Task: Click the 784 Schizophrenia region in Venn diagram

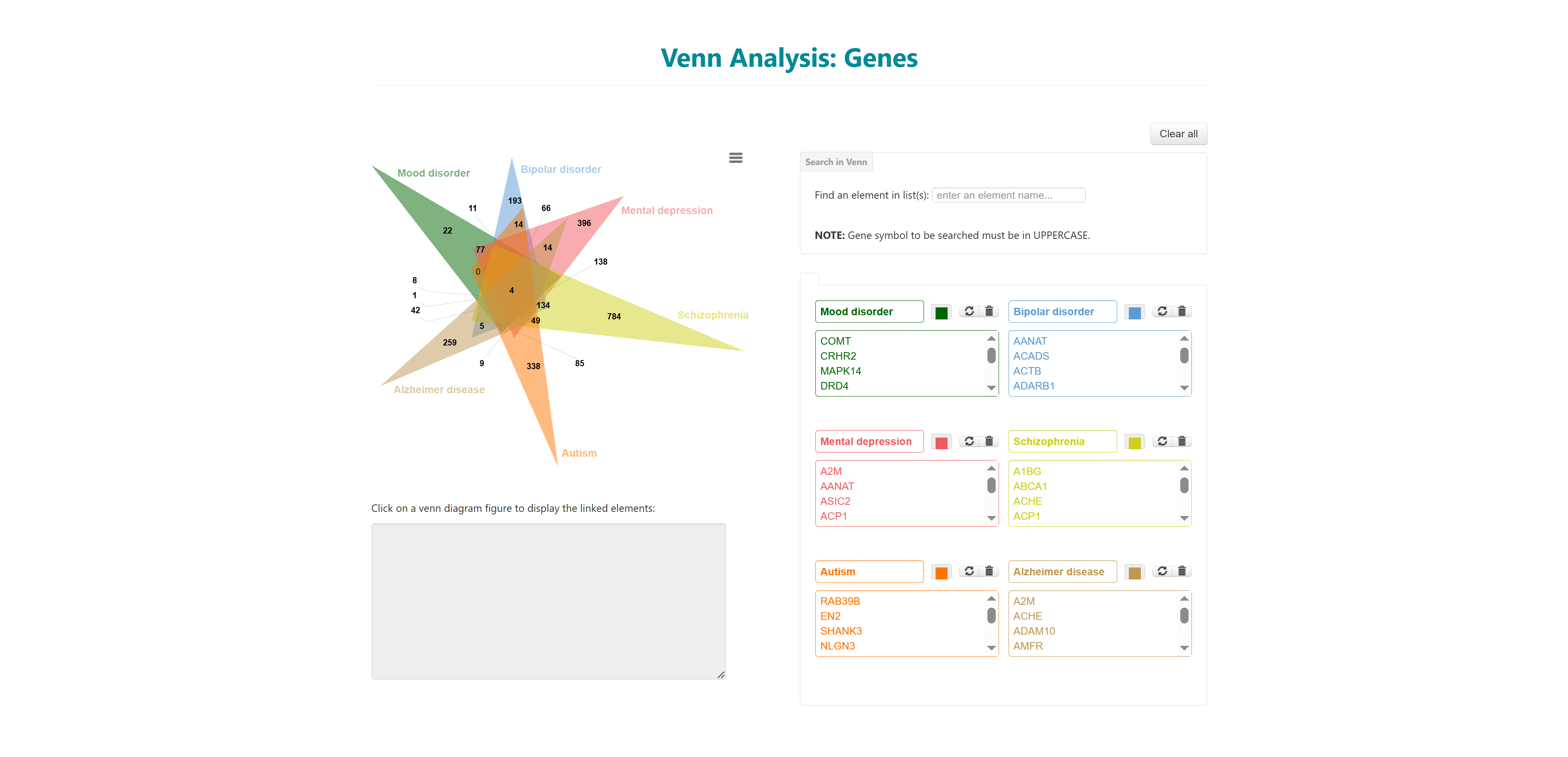Action: [614, 316]
